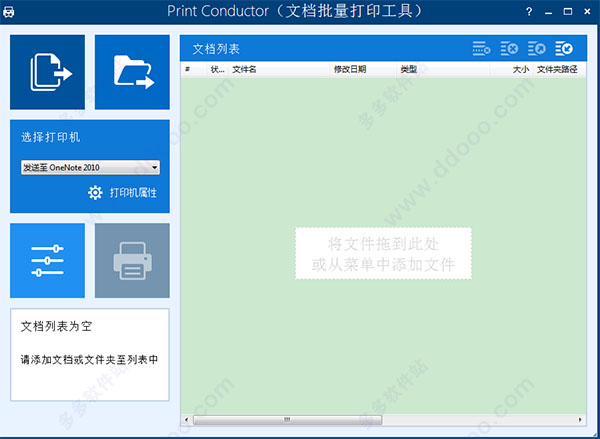Sort list by 类型 column
This screenshot has width=600, height=439.
[x=443, y=69]
